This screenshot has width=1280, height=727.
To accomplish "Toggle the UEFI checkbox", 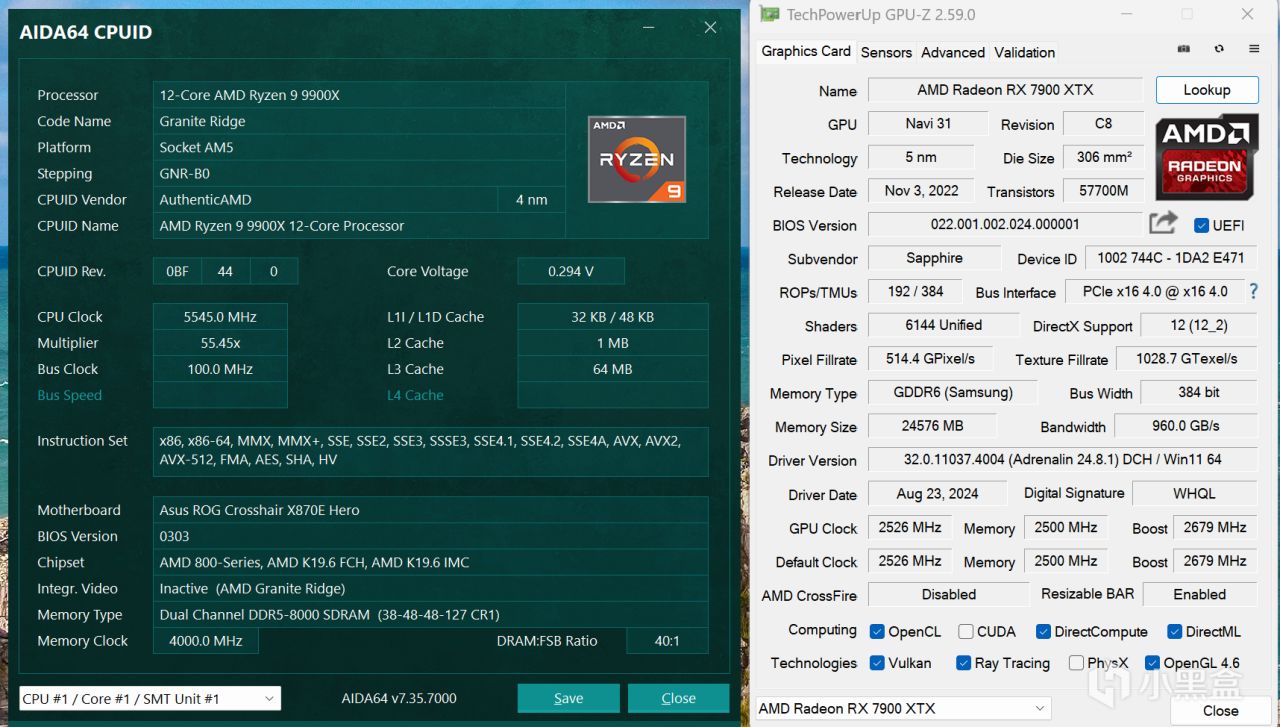I will [1202, 225].
